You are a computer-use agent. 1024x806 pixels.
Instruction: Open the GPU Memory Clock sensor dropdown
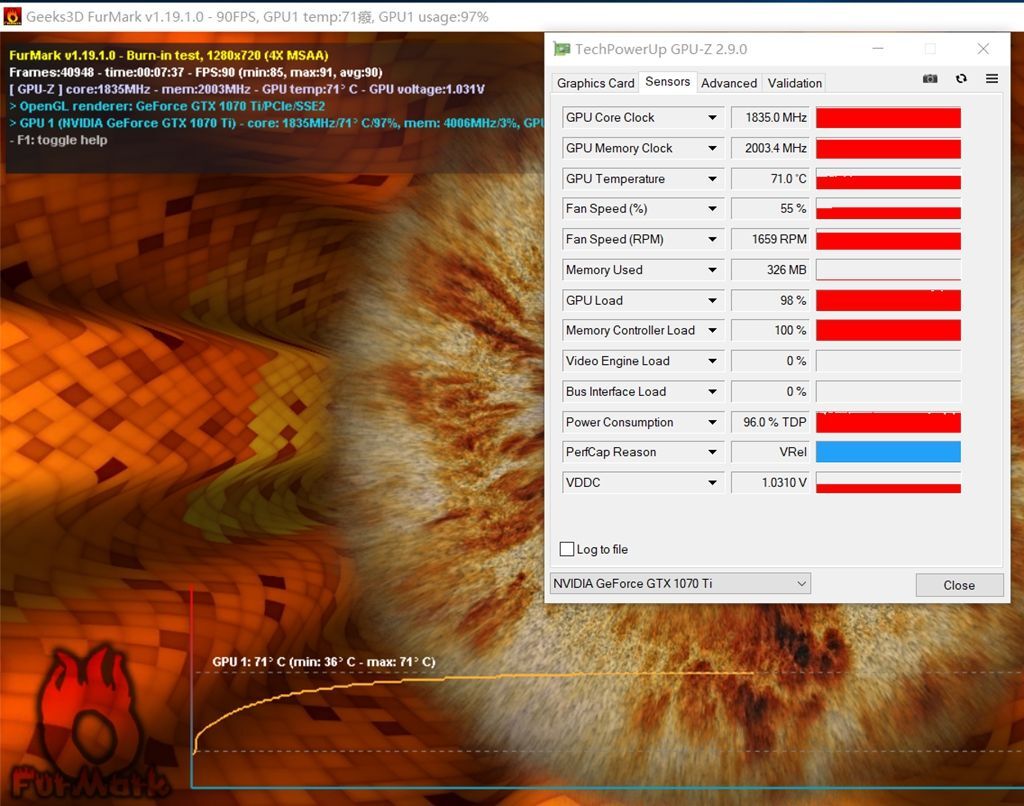(712, 148)
